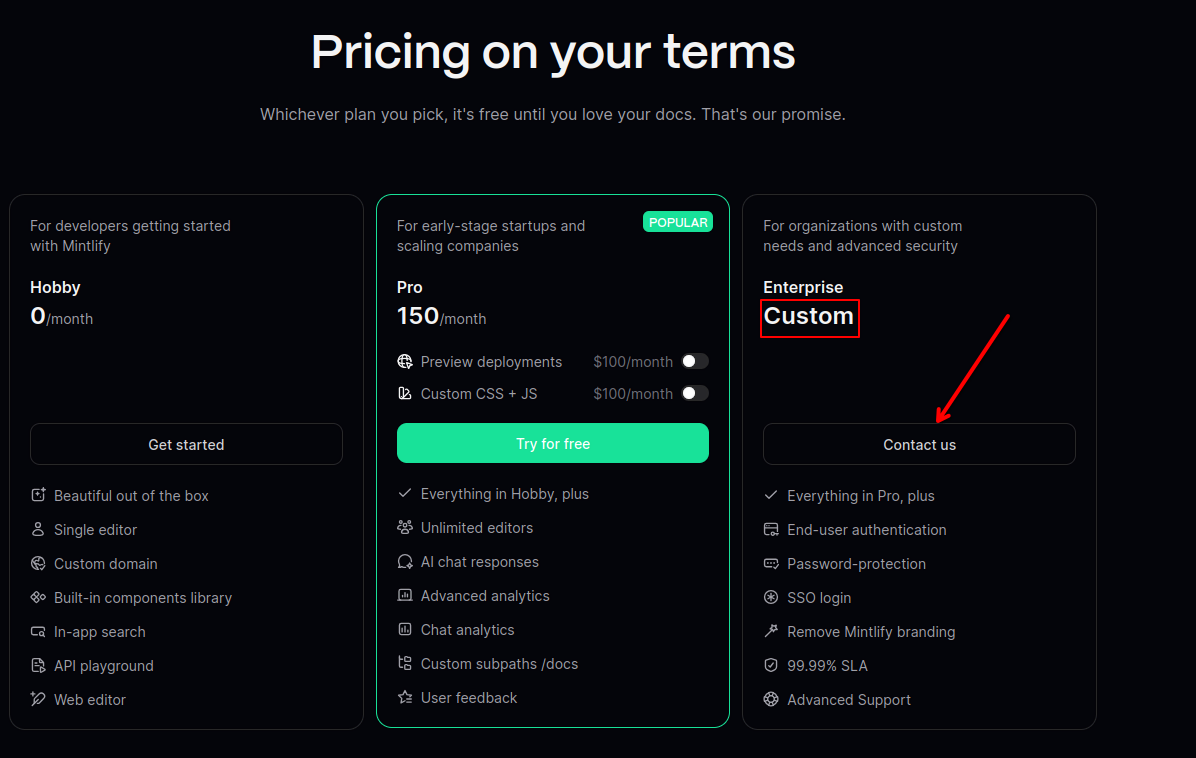Click Try for free on the Pro plan
Viewport: 1196px width, 758px height.
pos(552,443)
